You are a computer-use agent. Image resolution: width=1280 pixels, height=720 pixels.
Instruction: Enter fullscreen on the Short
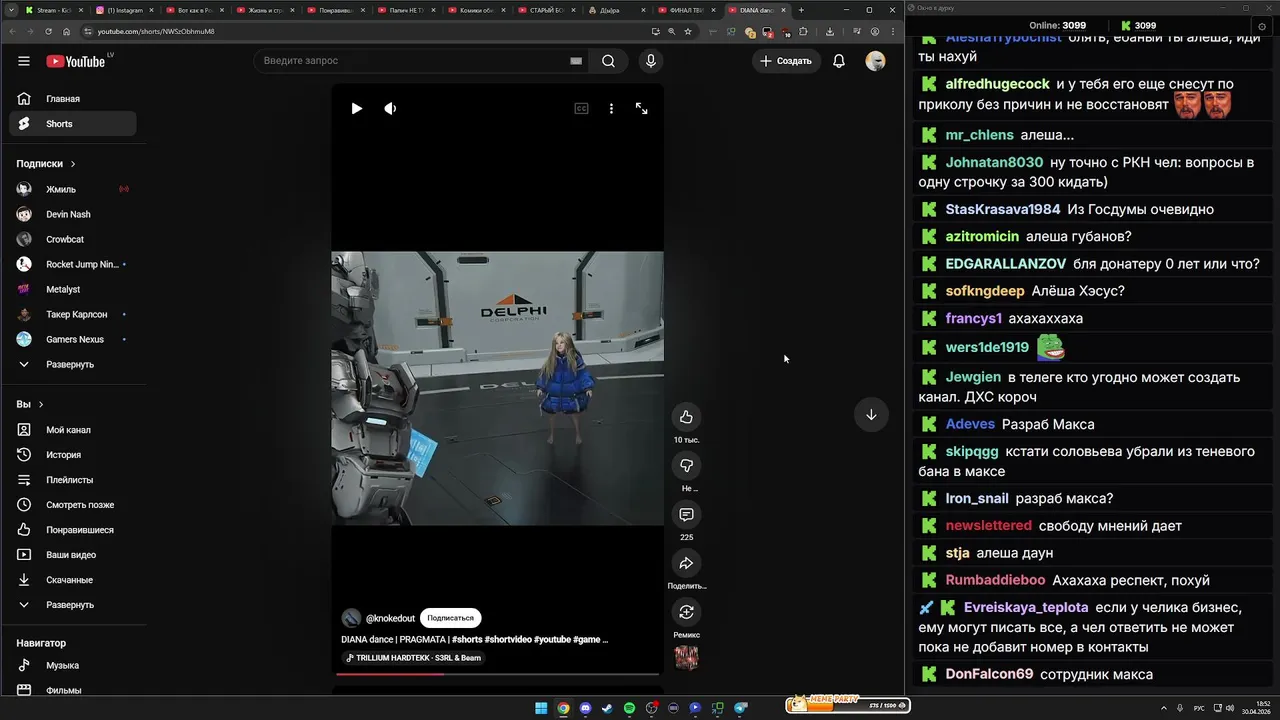pyautogui.click(x=642, y=109)
